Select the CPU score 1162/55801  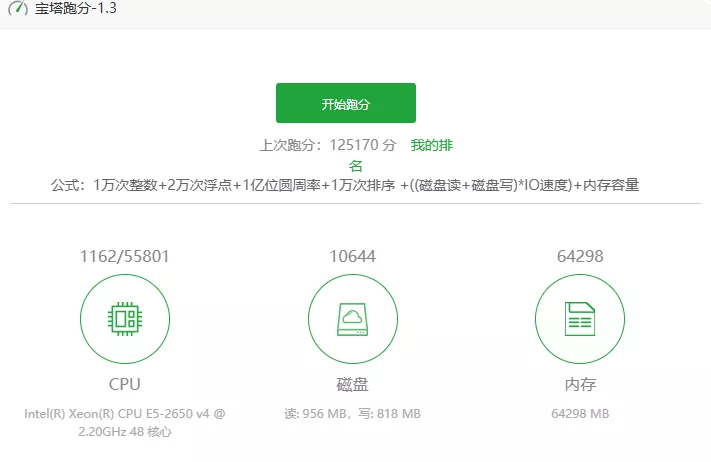(x=125, y=256)
